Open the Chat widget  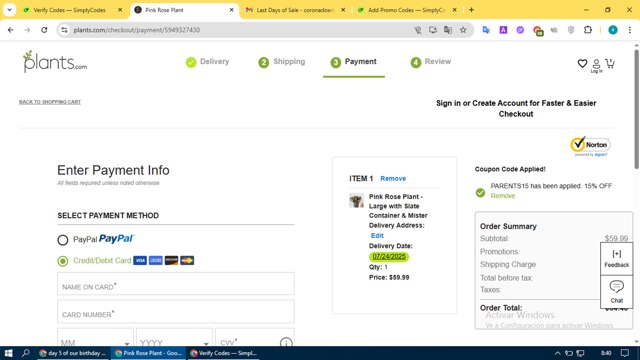click(616, 291)
